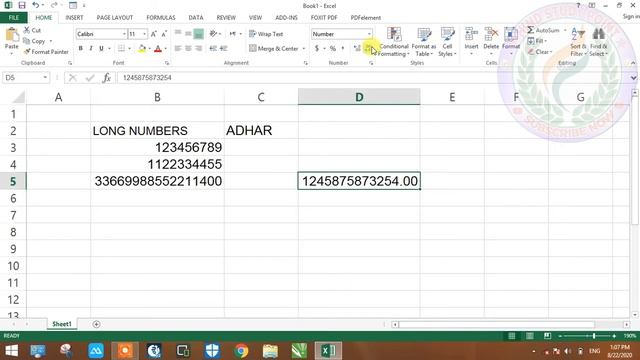Click inside the formula bar value
This screenshot has width=640, height=360.
147,78
